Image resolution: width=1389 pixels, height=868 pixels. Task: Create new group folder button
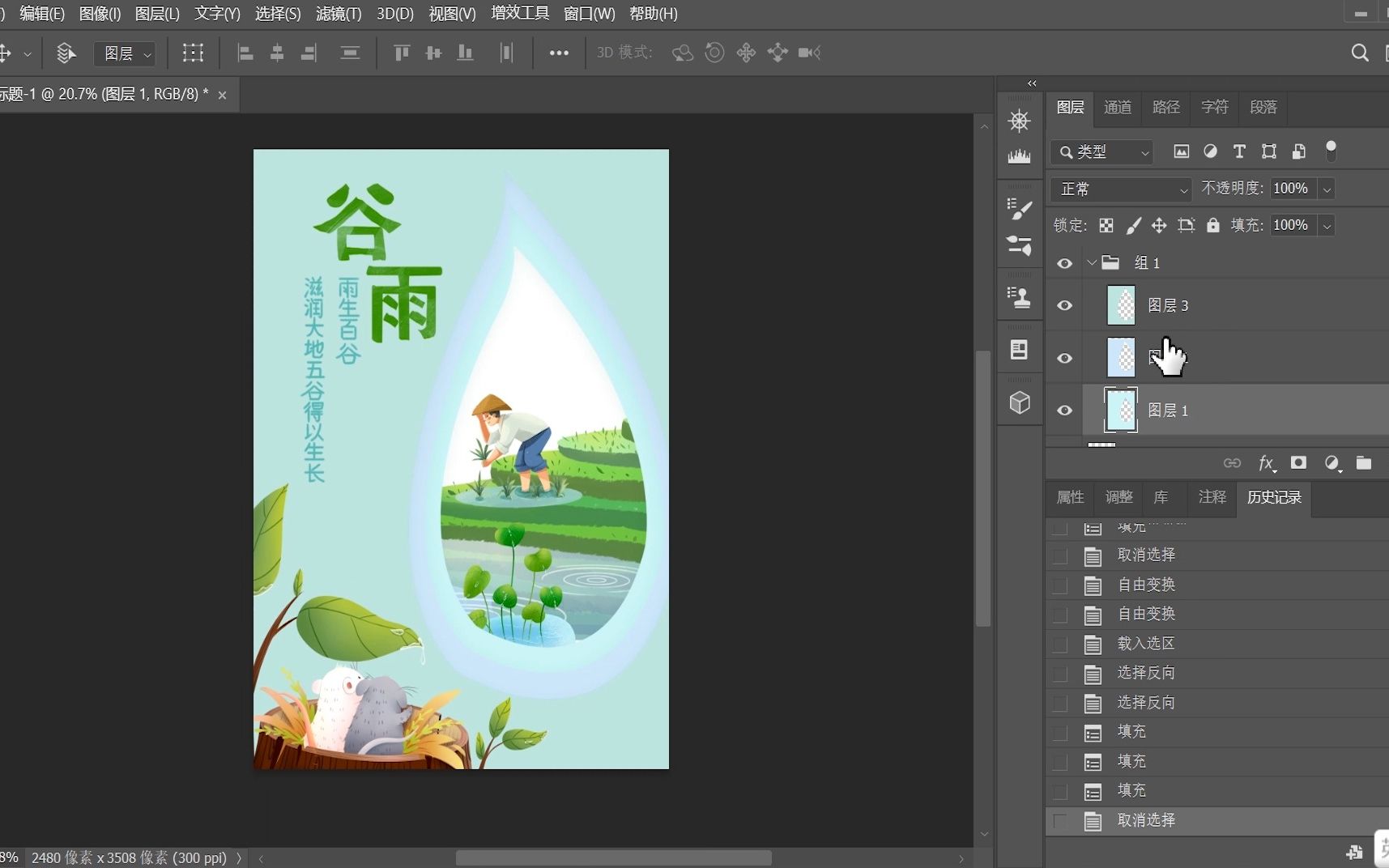[x=1364, y=462]
